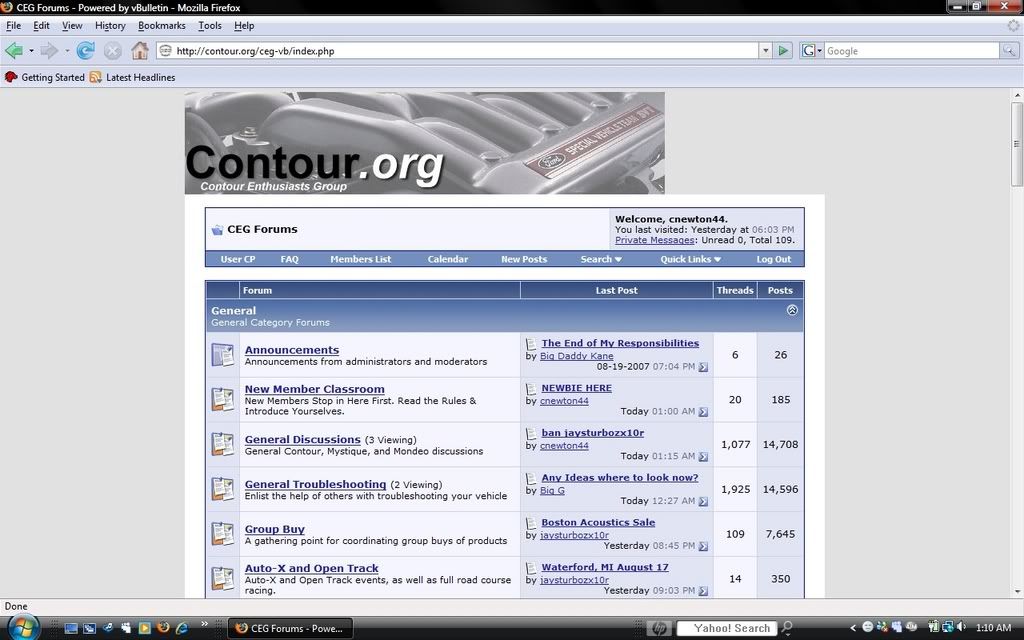Open Private Messages link

point(654,240)
